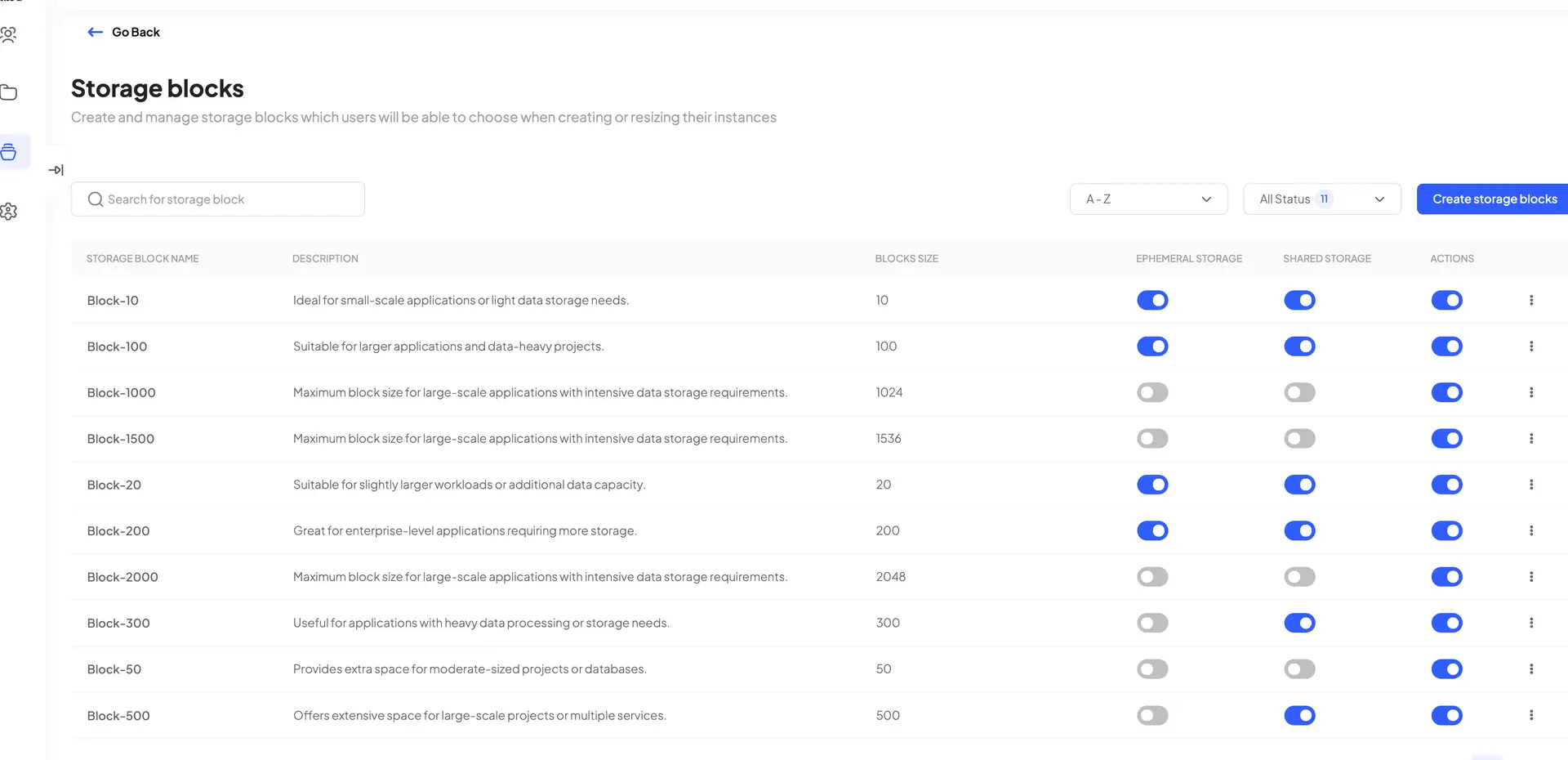
Task: Toggle the actions switch for Block-1500
Action: coord(1446,438)
